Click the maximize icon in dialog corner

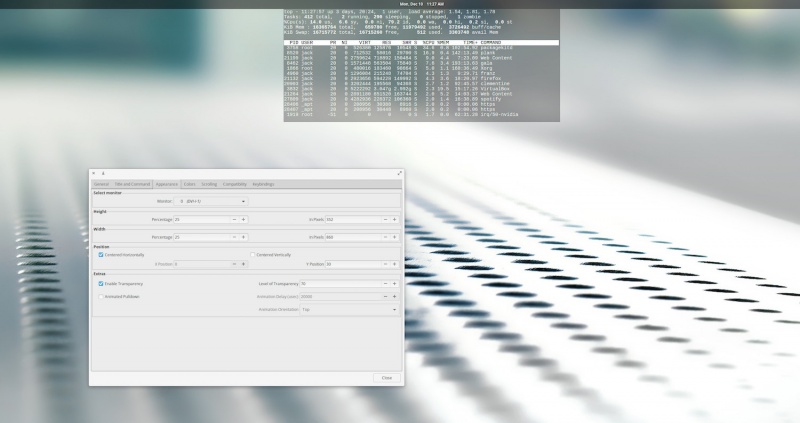pos(400,173)
